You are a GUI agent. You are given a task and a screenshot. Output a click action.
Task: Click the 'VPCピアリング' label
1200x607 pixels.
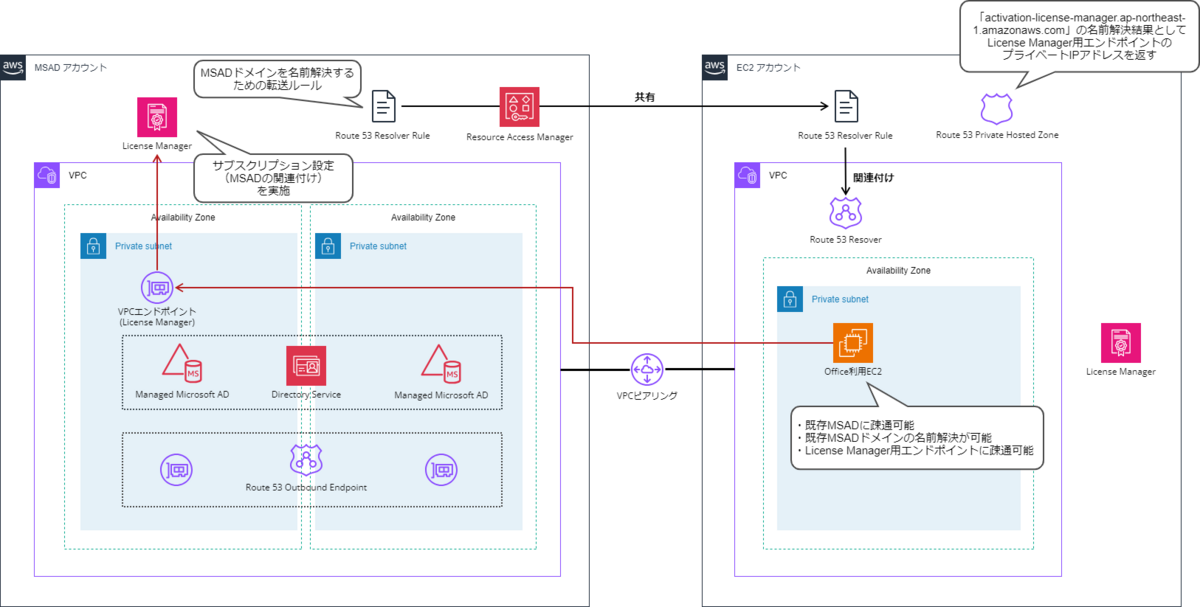pos(647,395)
